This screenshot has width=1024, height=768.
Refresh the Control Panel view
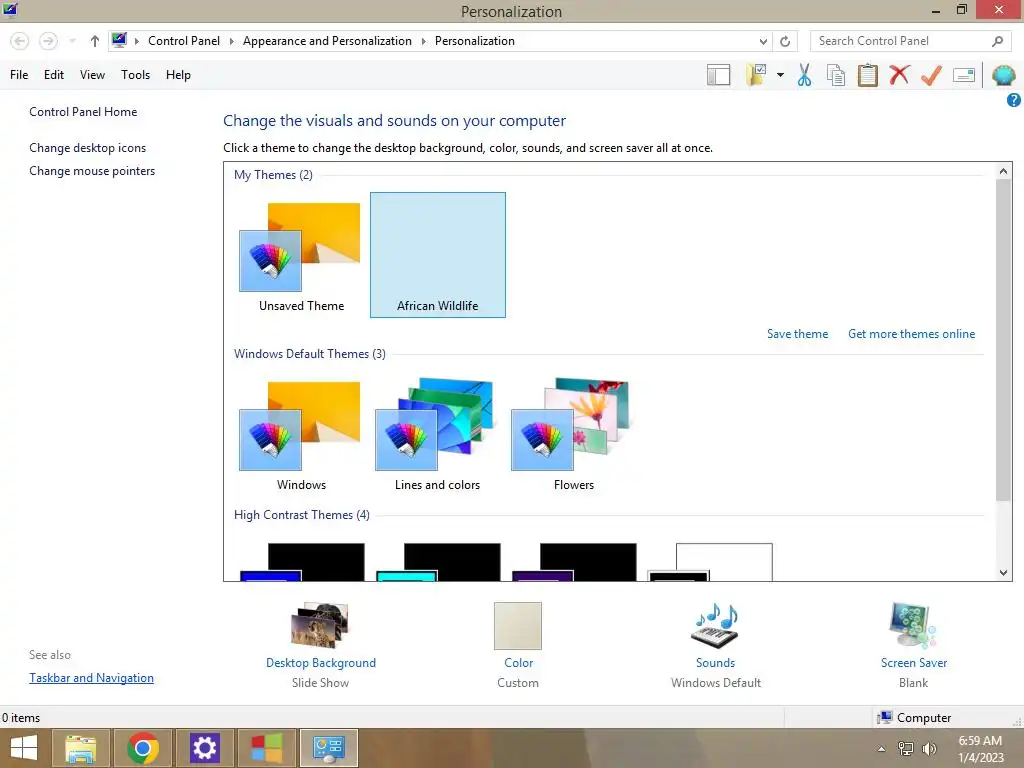pyautogui.click(x=785, y=41)
